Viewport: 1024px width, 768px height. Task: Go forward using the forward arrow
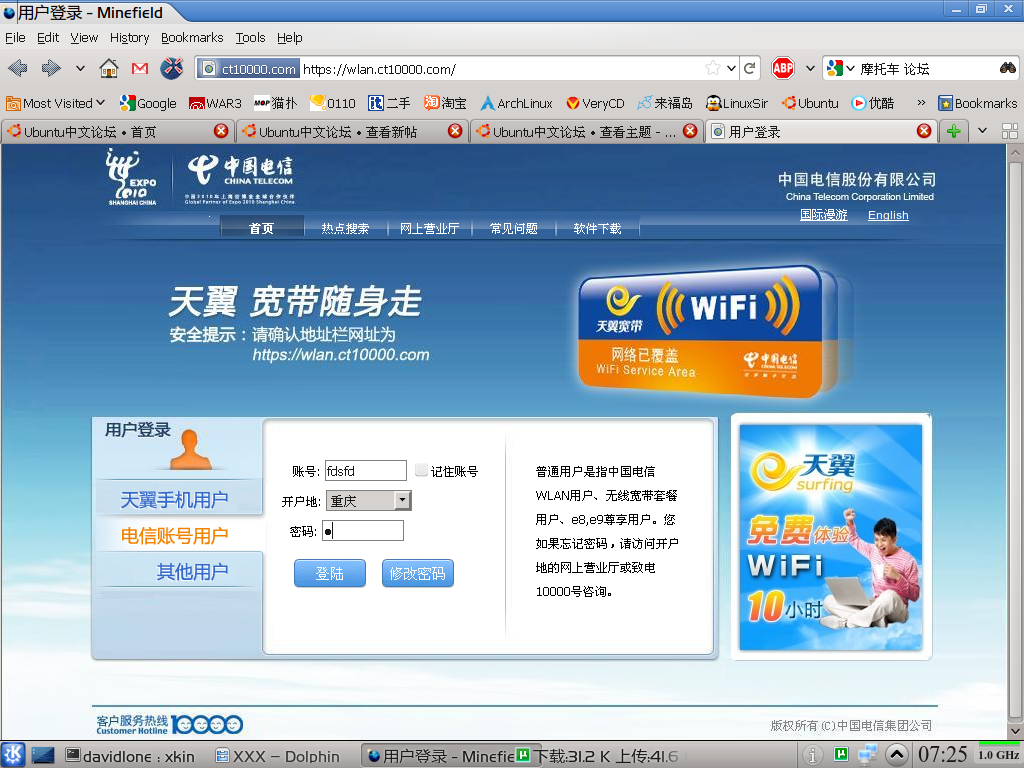(x=51, y=68)
